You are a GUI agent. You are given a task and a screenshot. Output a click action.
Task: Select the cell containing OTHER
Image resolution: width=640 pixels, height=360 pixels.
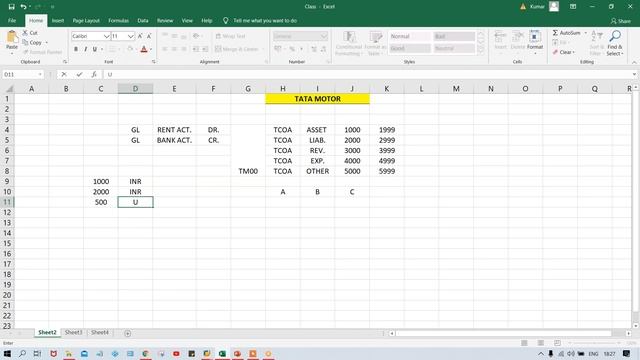tap(318, 171)
